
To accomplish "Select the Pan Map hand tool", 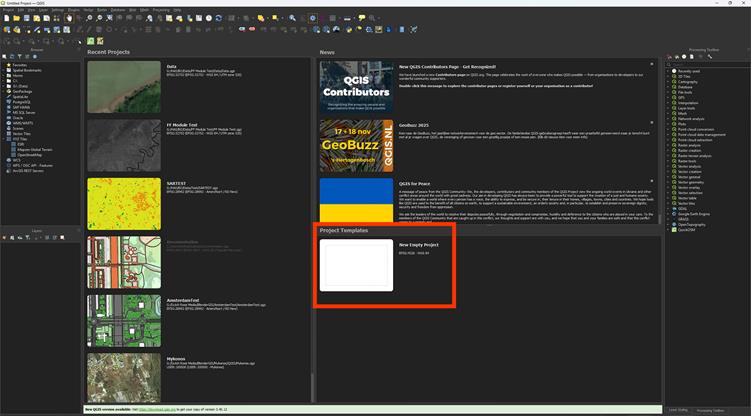I will pyautogui.click(x=69, y=18).
